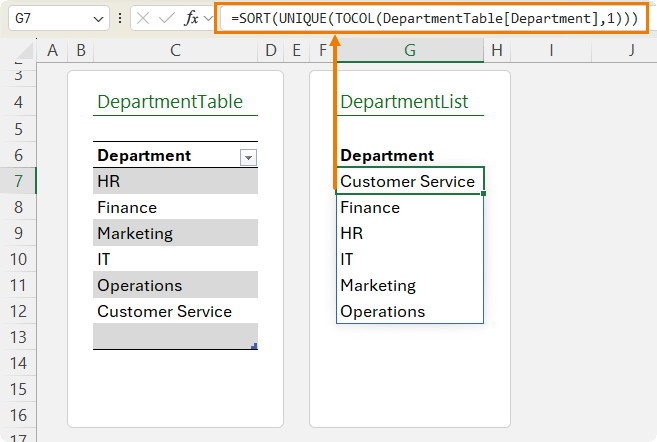Select row 11 header
Image resolution: width=657 pixels, height=442 pixels.
tap(18, 285)
